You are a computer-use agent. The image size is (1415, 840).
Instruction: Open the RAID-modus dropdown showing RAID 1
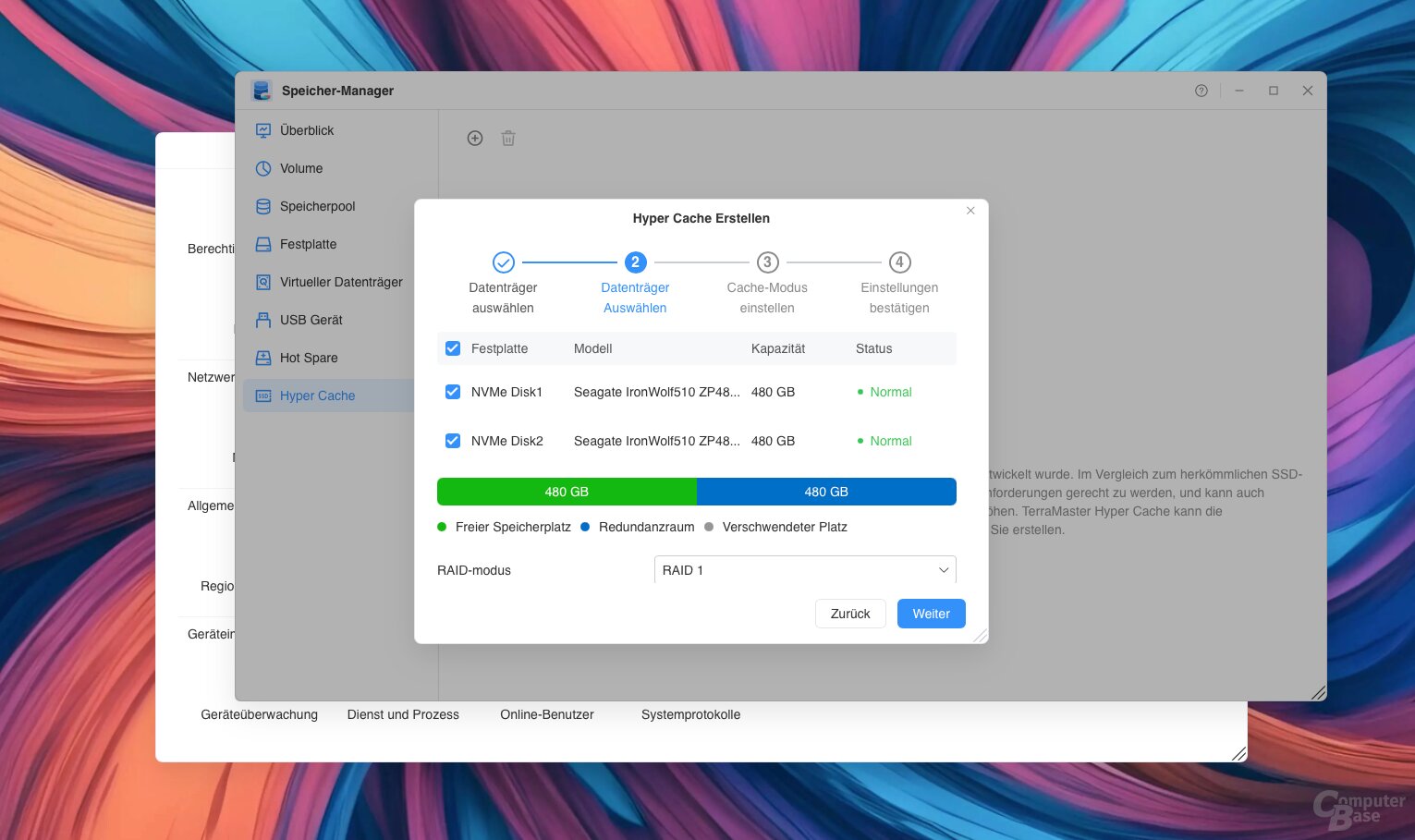[x=805, y=569]
